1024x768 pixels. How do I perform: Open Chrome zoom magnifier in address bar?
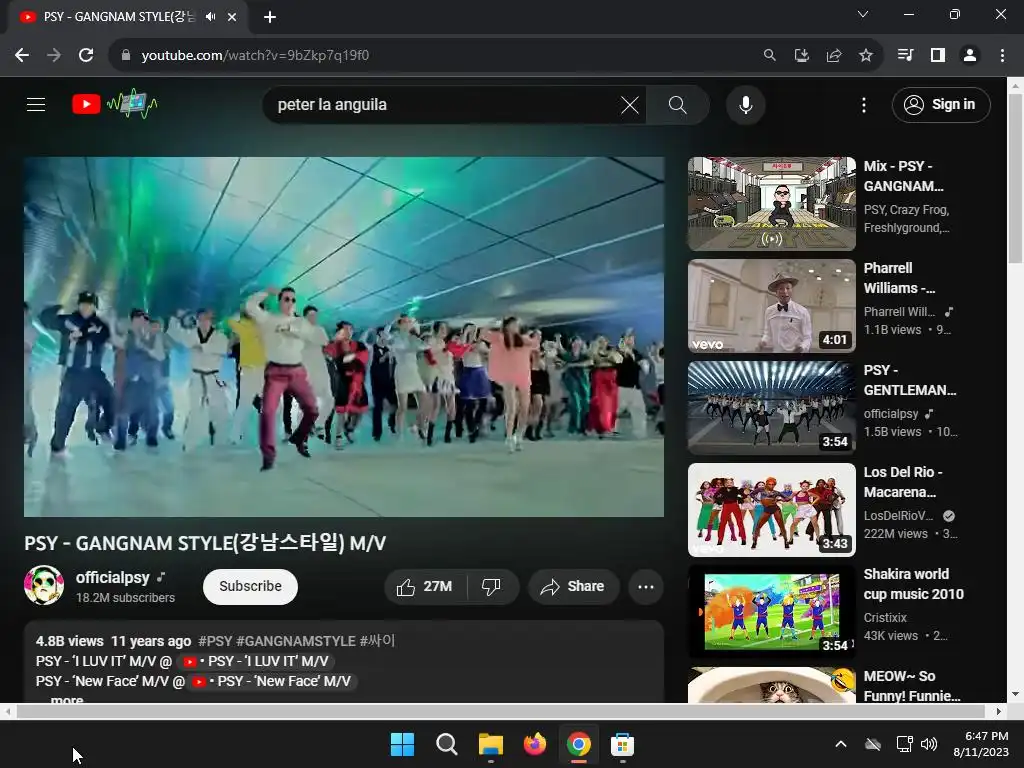coord(769,56)
